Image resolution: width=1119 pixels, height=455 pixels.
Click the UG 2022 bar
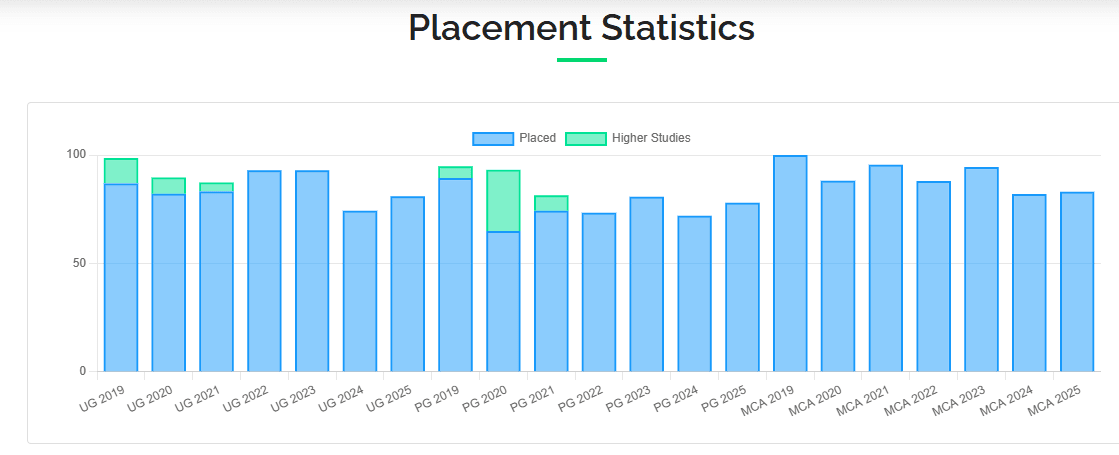click(x=264, y=271)
